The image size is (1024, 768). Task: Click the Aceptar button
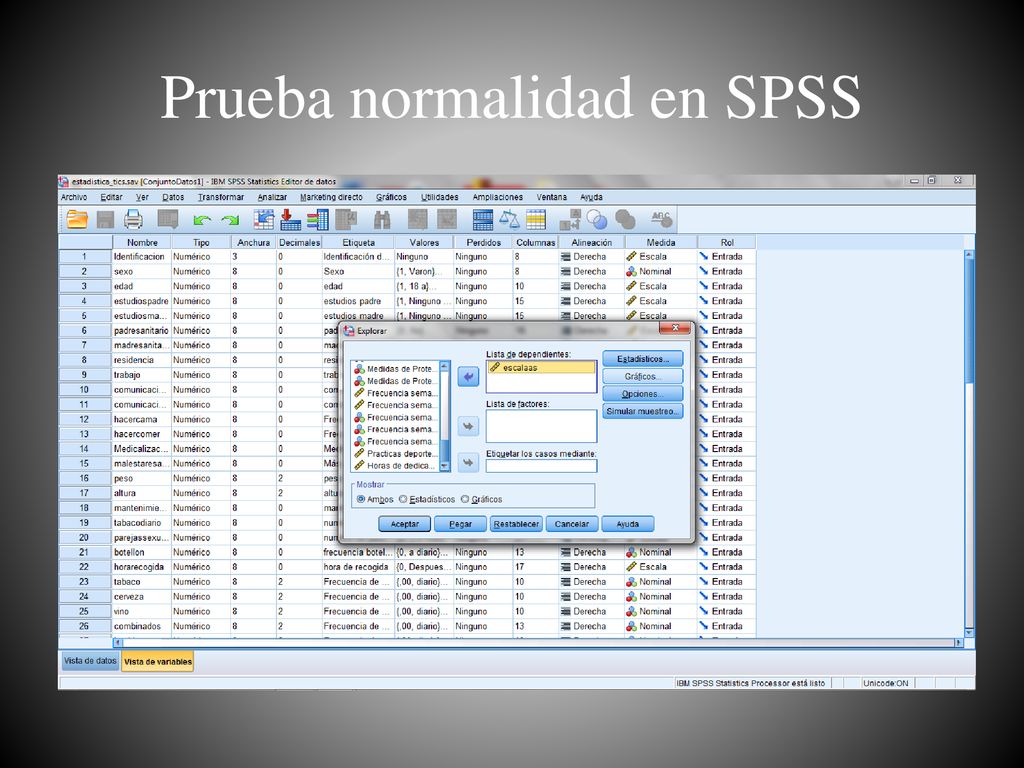pyautogui.click(x=405, y=524)
